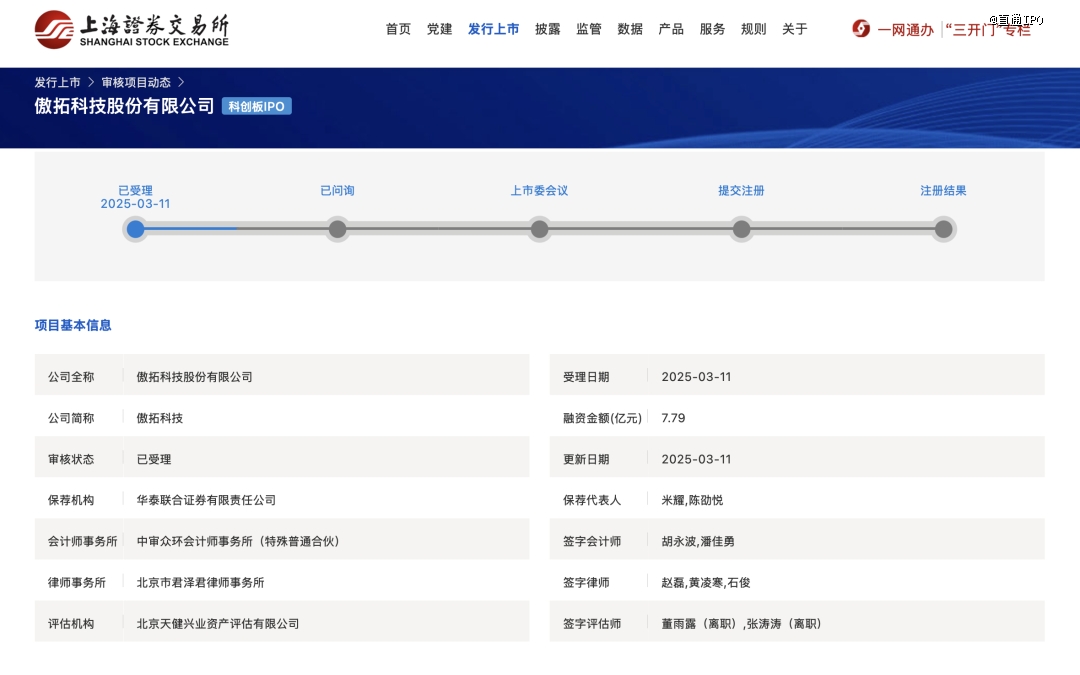The height and width of the screenshot is (675, 1080).
Task: Click the 签字会计师 field label
Action: [592, 541]
